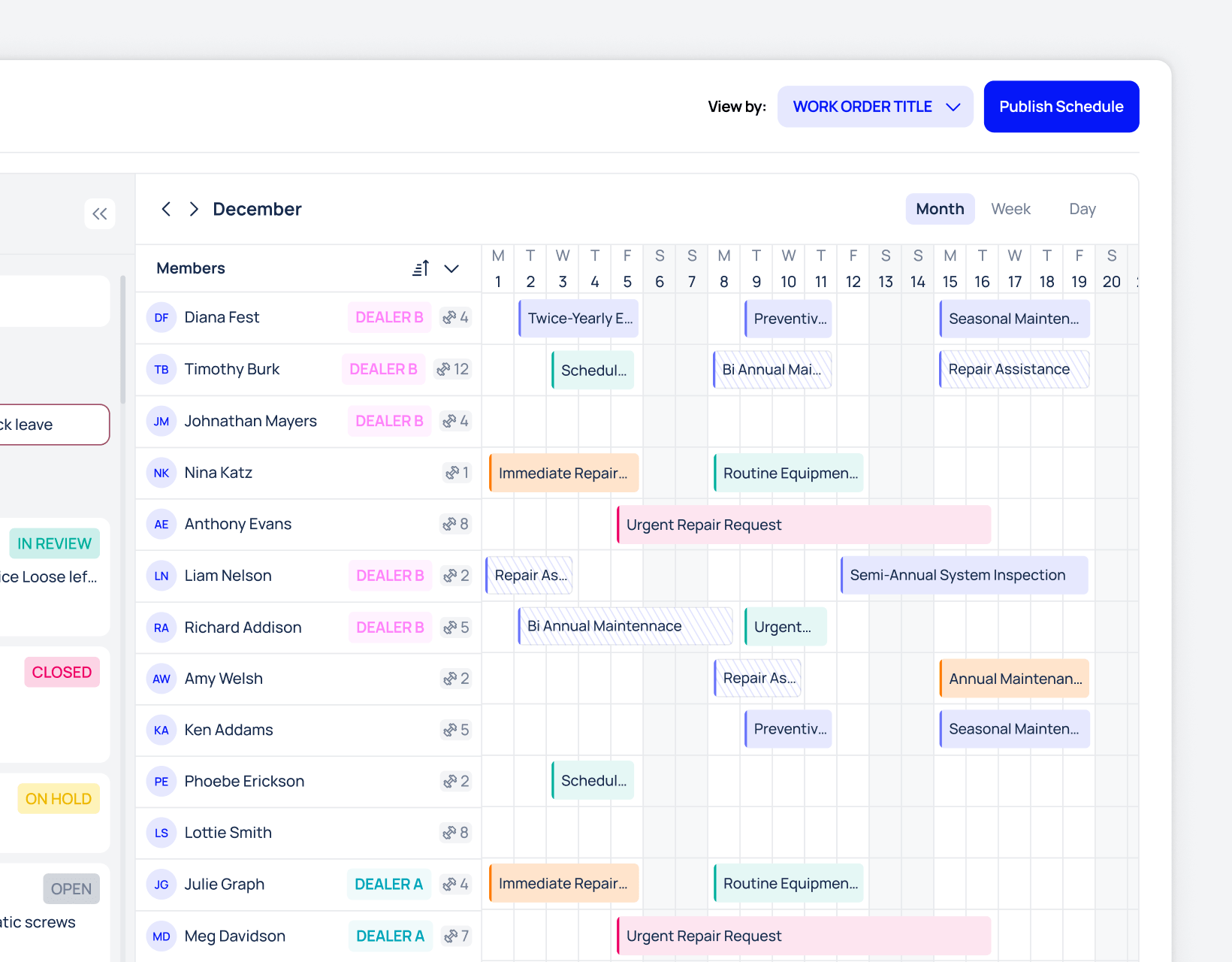Screen dimensions: 1232x962
Task: Click the ON HOLD status badge
Action: [59, 799]
